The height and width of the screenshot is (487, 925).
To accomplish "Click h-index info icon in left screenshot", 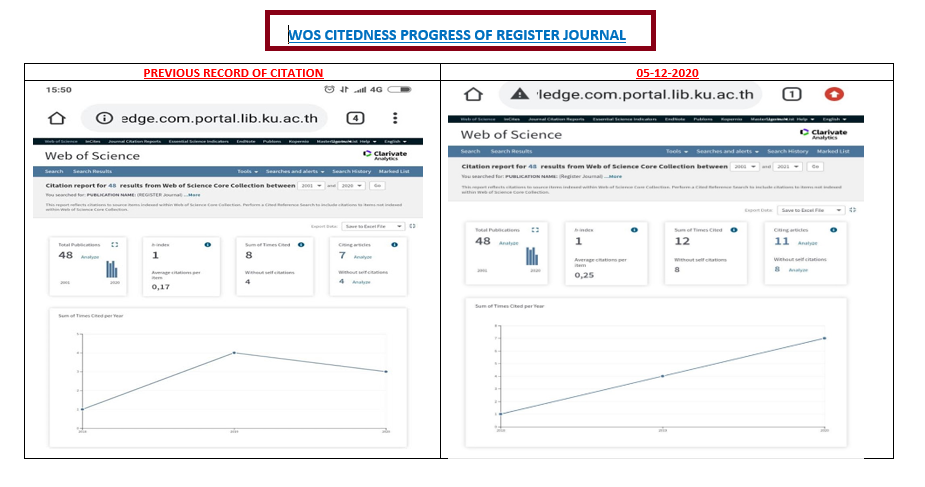I will pyautogui.click(x=208, y=245).
